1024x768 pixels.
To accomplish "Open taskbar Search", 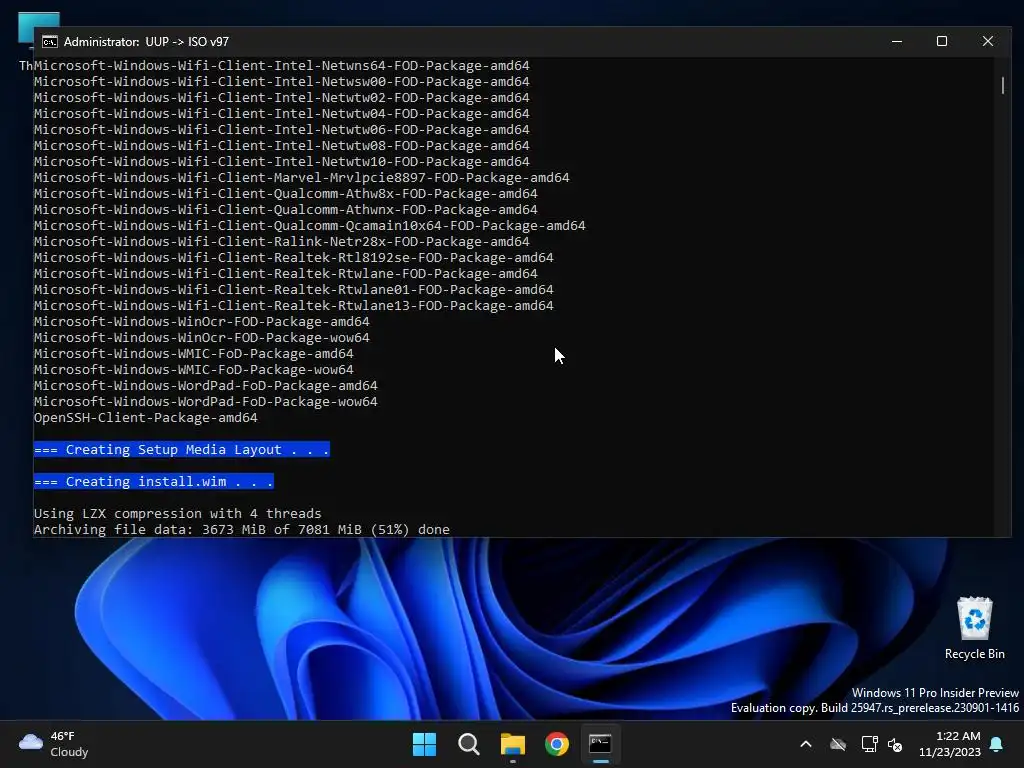I will tap(468, 744).
